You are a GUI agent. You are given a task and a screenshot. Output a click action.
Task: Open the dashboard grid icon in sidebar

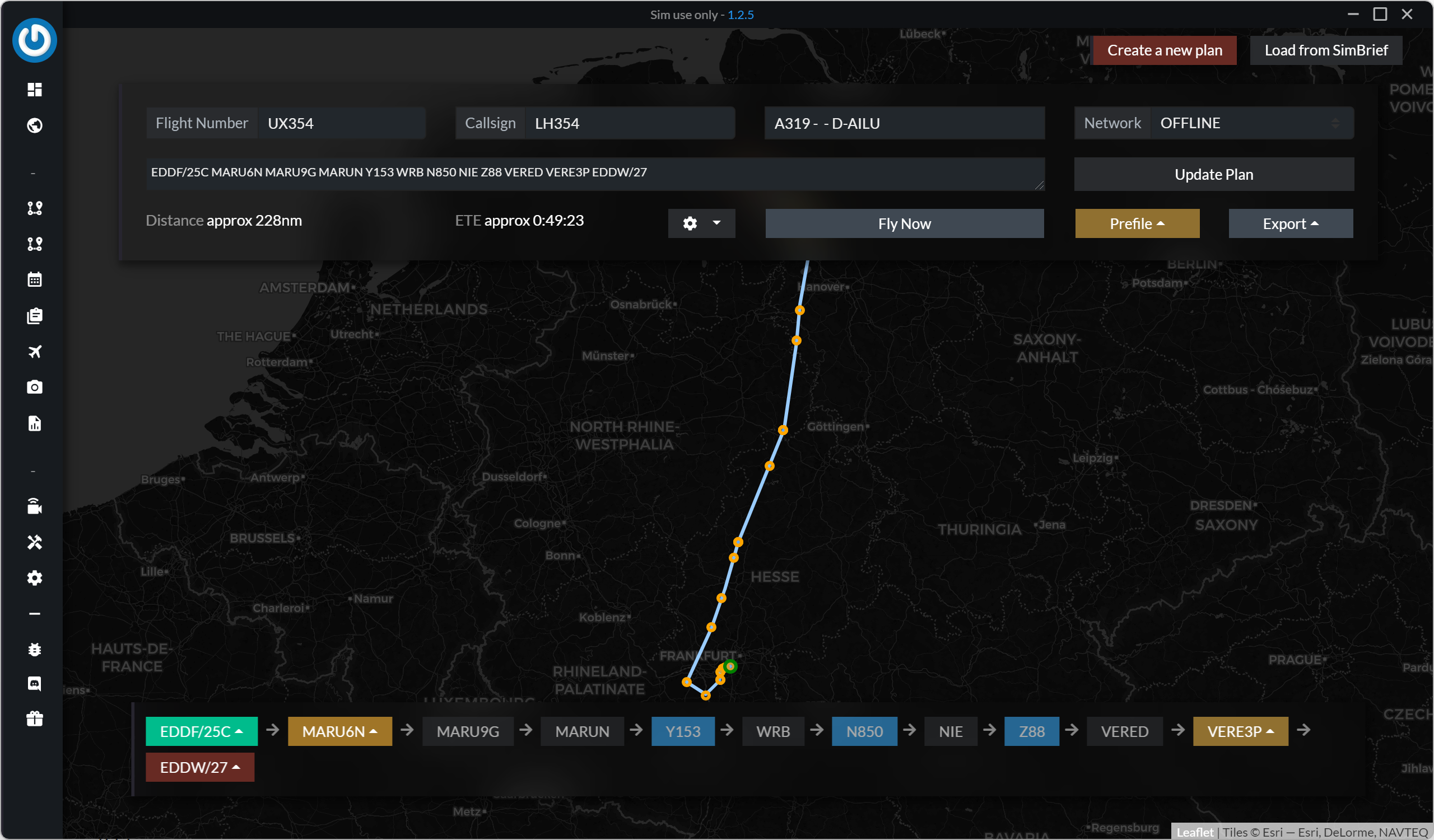[x=35, y=89]
